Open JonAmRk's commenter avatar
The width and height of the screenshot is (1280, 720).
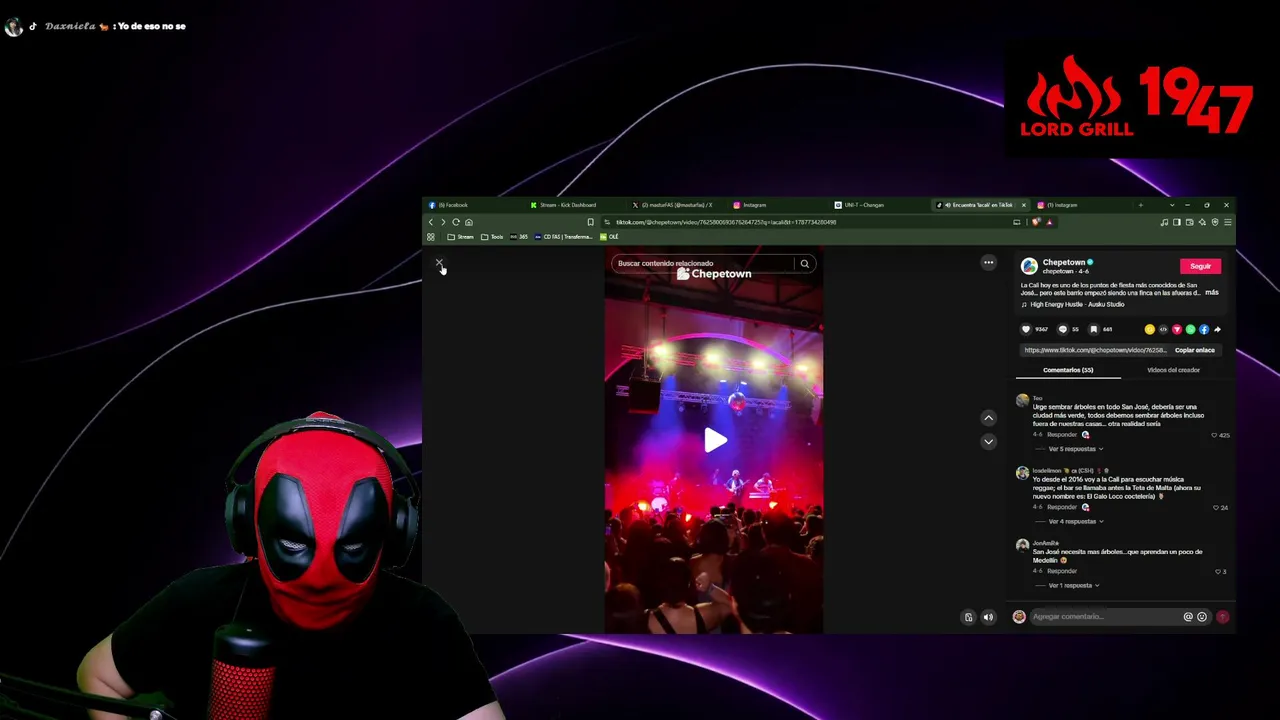1022,545
